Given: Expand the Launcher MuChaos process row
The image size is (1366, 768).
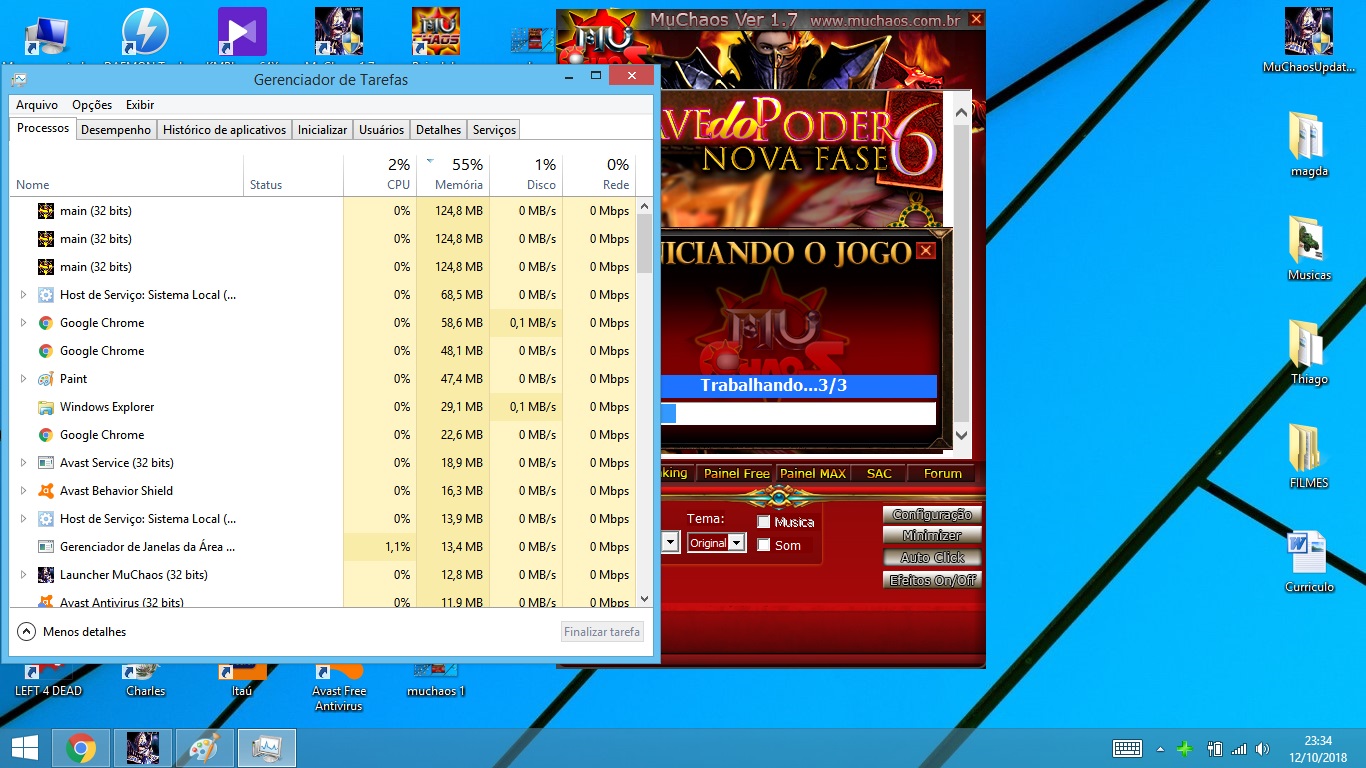Looking at the screenshot, I should [24, 575].
